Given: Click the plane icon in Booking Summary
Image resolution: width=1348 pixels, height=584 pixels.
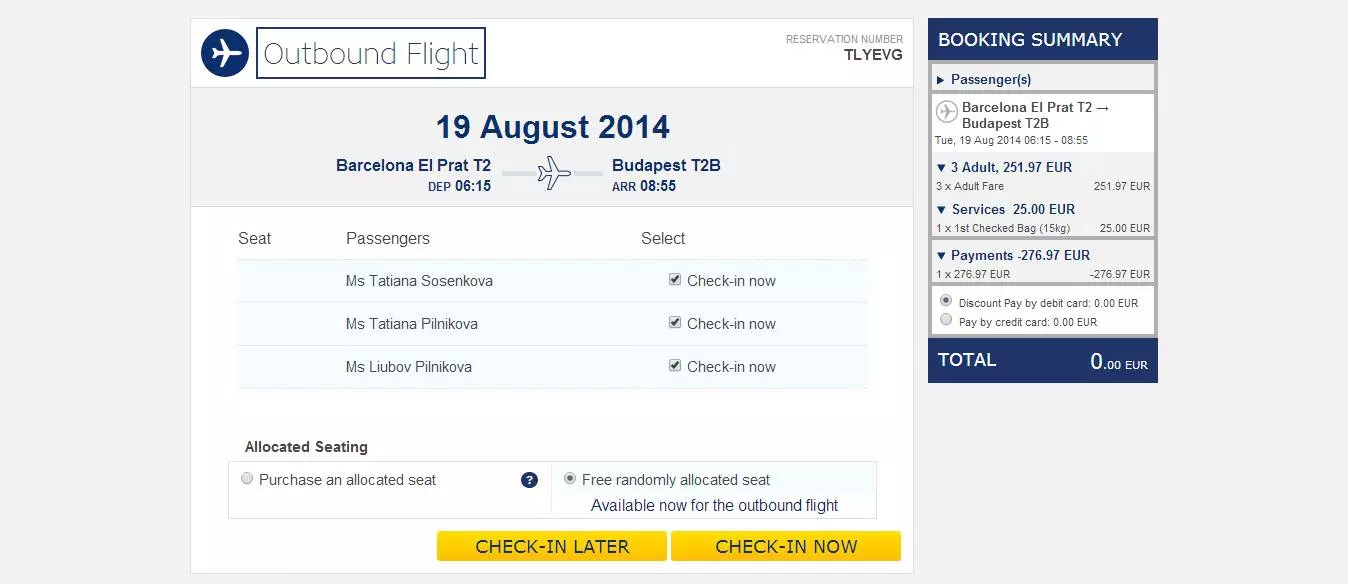Looking at the screenshot, I should click(946, 112).
